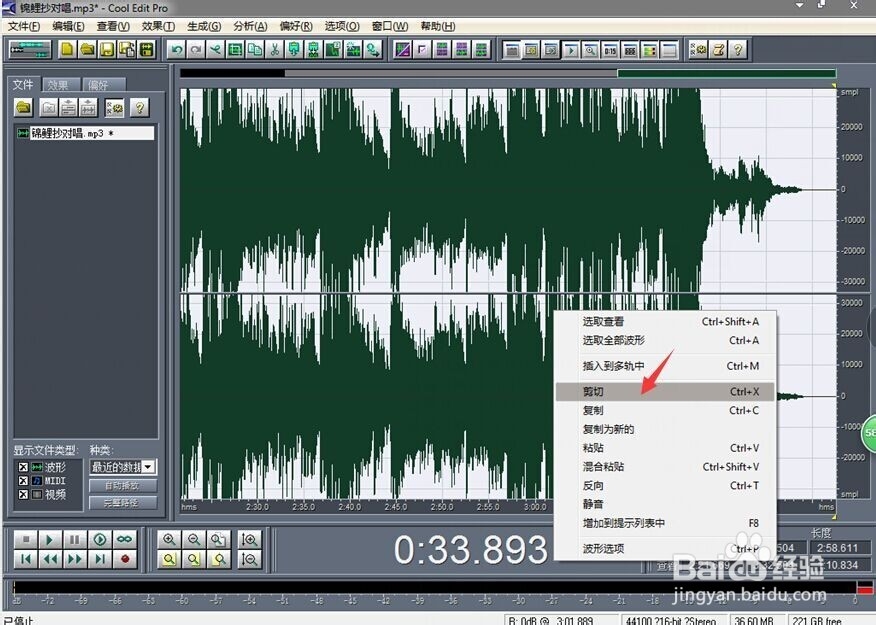Choose 选取全部波形 in the context menu
Viewport: 876px width, 625px height.
pos(665,340)
